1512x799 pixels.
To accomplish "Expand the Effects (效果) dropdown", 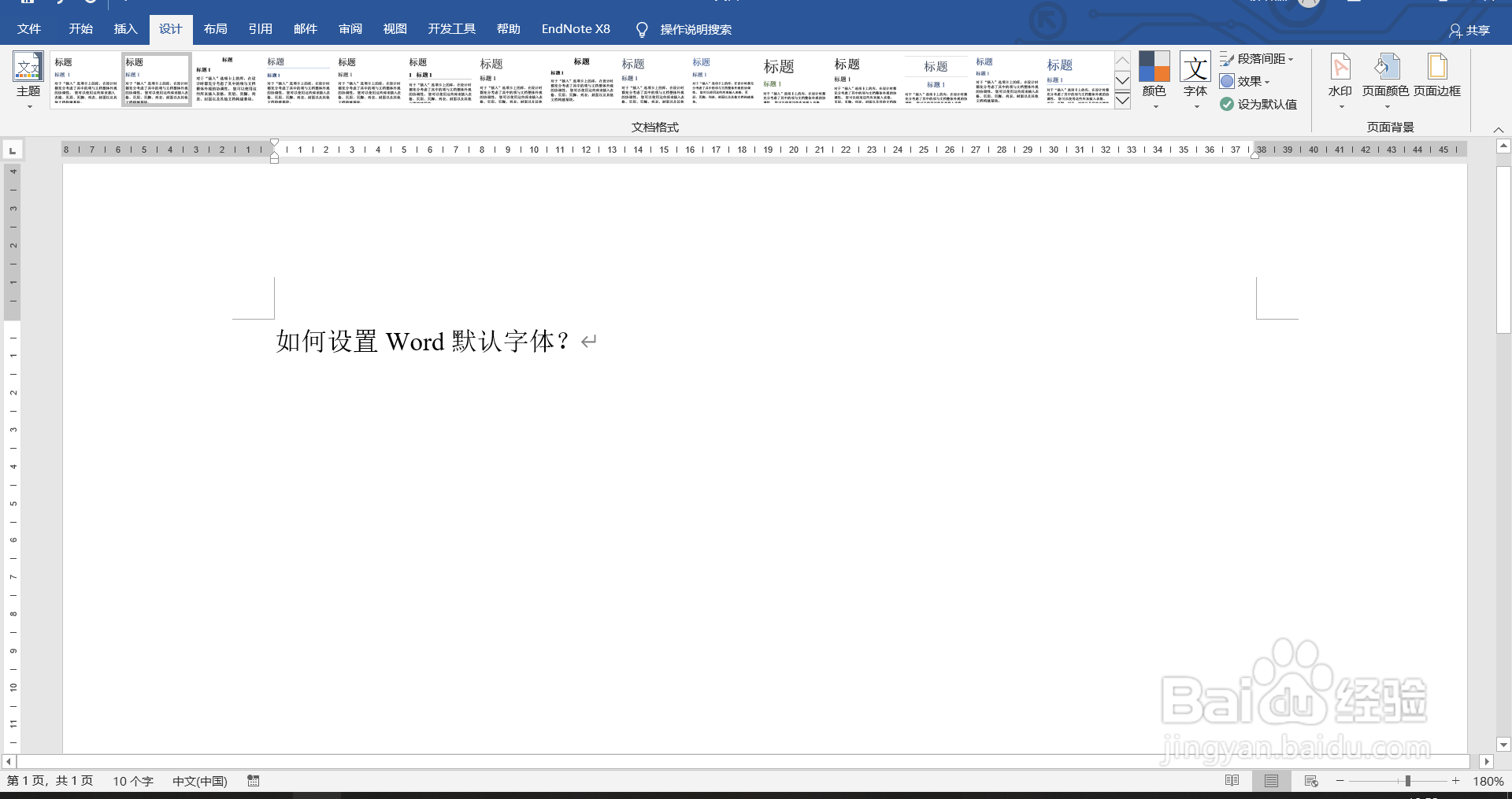I will 1245,81.
